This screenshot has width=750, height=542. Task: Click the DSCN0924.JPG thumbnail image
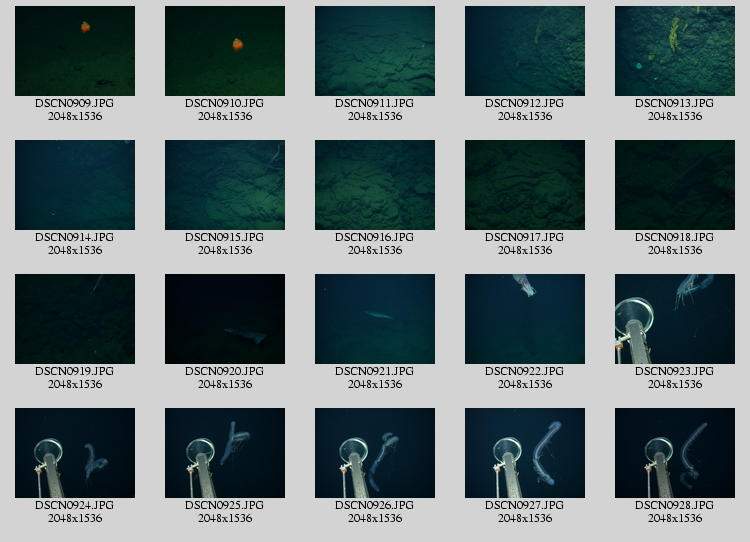pos(75,453)
